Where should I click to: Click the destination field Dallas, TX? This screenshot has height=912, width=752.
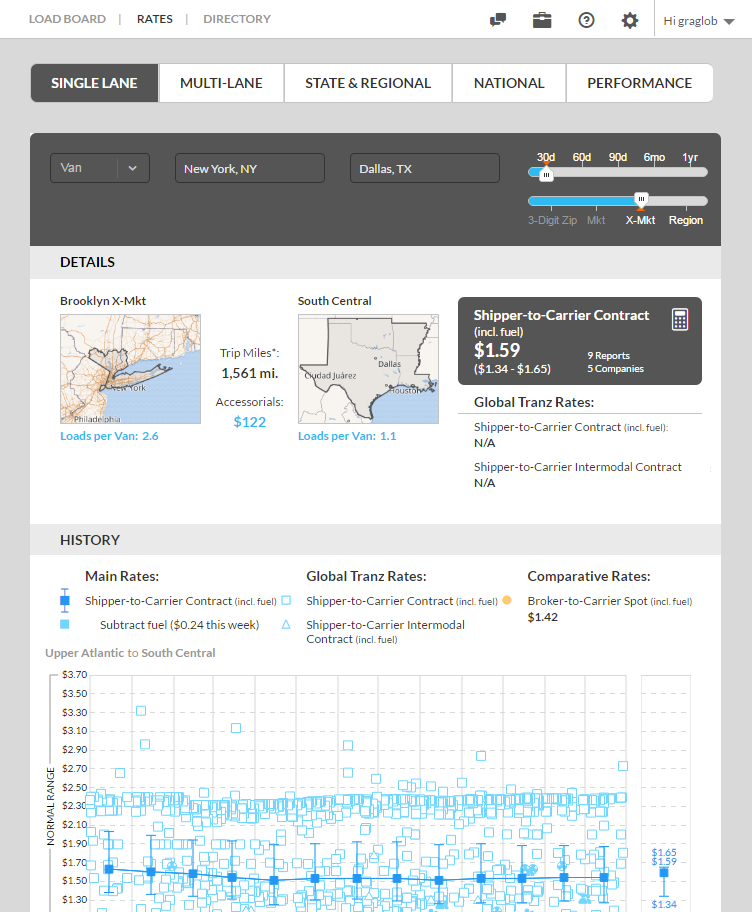(x=425, y=168)
